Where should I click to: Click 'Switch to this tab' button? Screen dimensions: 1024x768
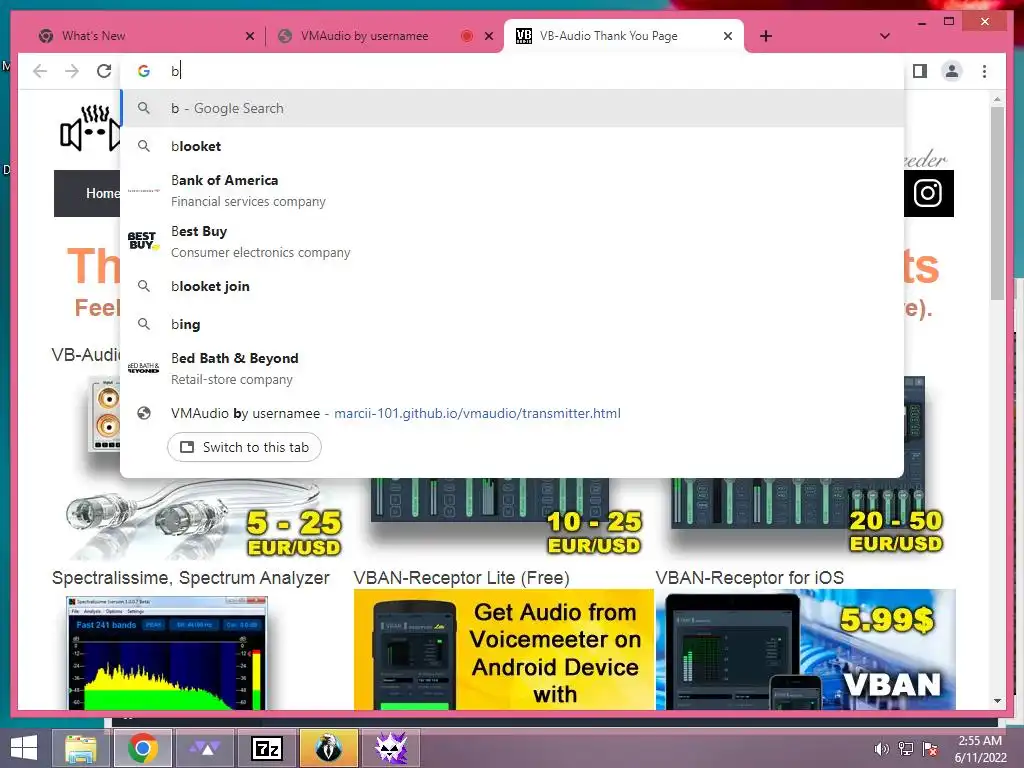[244, 447]
